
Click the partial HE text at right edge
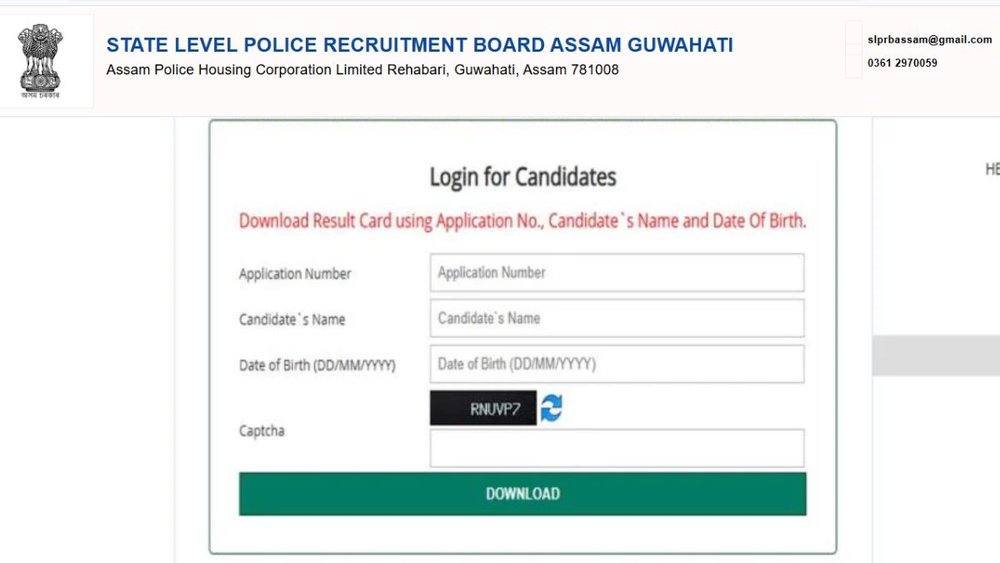pos(992,170)
